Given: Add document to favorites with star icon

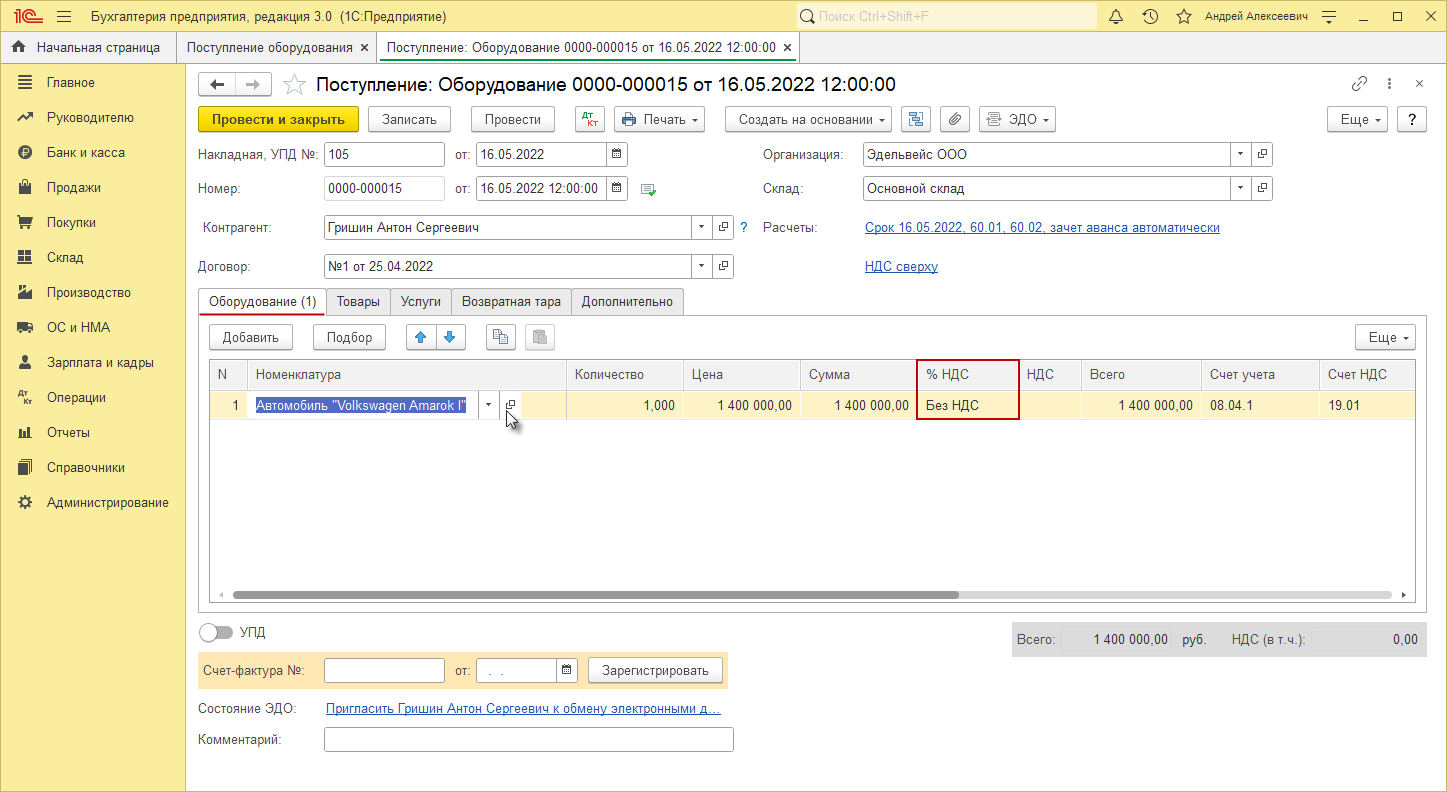Looking at the screenshot, I should pos(294,85).
